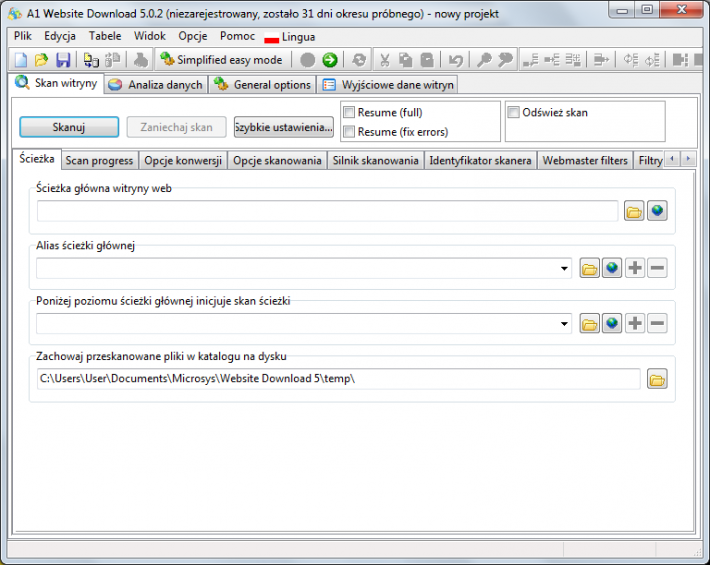Click the scissors cut icon

coord(385,60)
